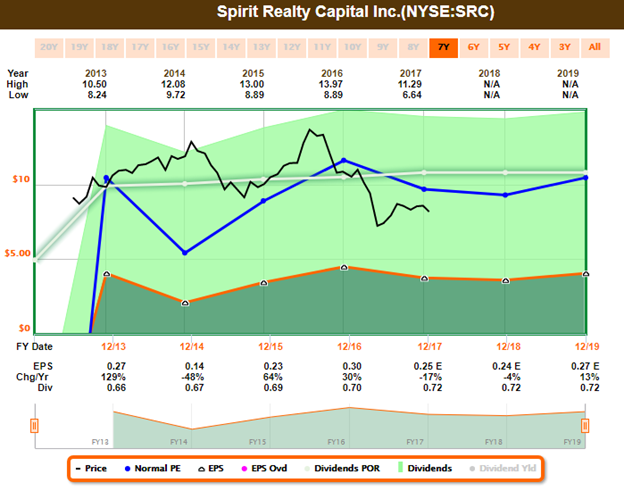The image size is (624, 491).
Task: Click the 12/19 FY date label
Action: pyautogui.click(x=587, y=347)
